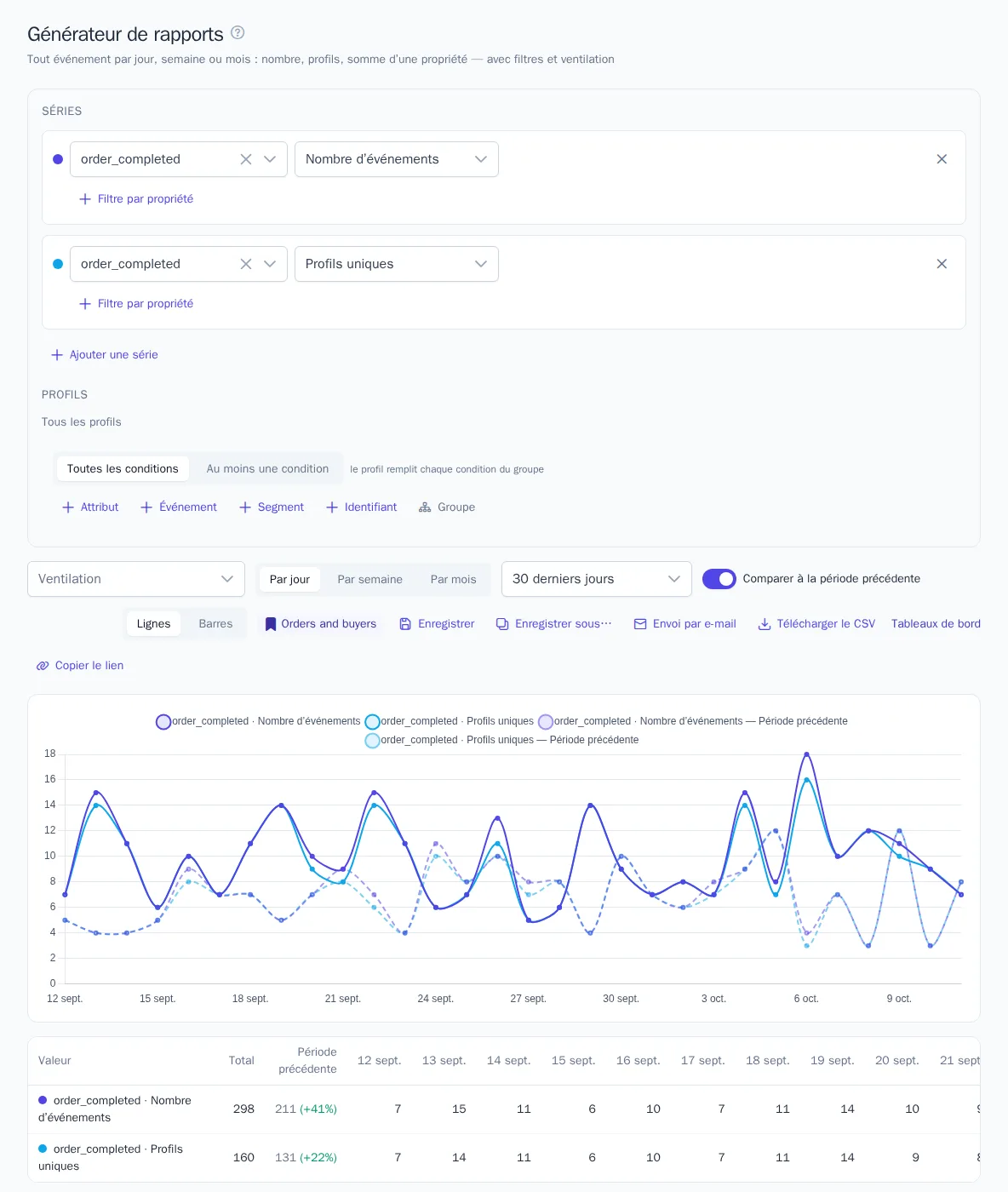
Task: Toggle Comparer à la période précédente switch
Action: coord(719,579)
